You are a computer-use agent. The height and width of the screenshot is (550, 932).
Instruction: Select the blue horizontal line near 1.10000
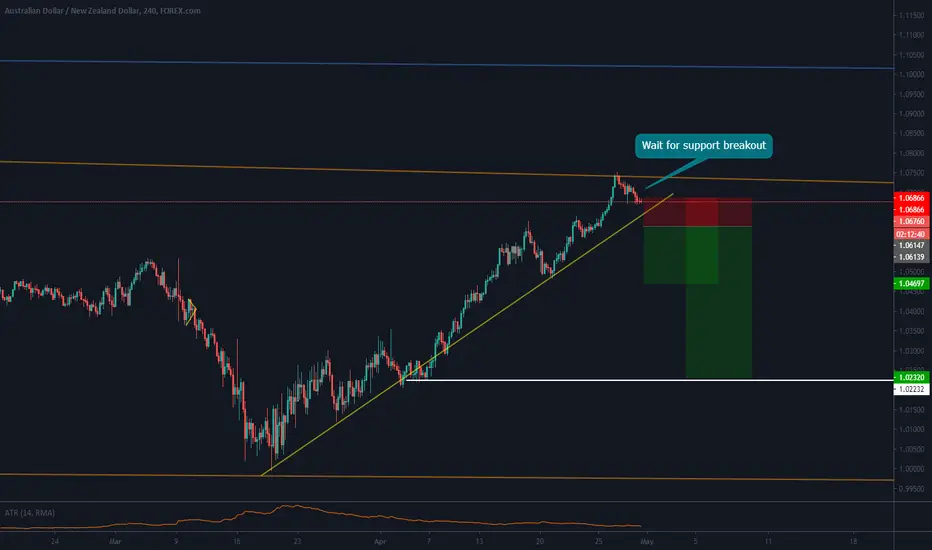[x=446, y=65]
